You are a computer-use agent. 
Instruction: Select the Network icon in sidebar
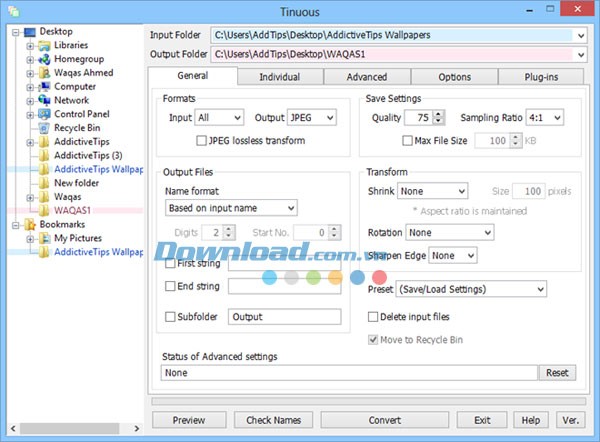(45, 101)
